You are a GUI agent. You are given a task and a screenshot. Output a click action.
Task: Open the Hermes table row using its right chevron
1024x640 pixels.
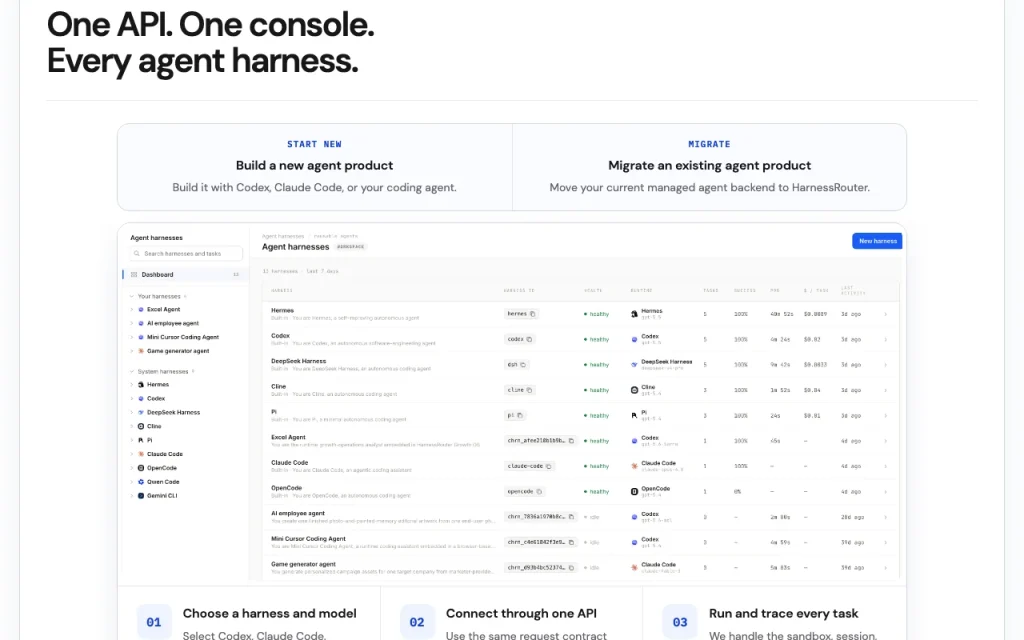pos(886,314)
